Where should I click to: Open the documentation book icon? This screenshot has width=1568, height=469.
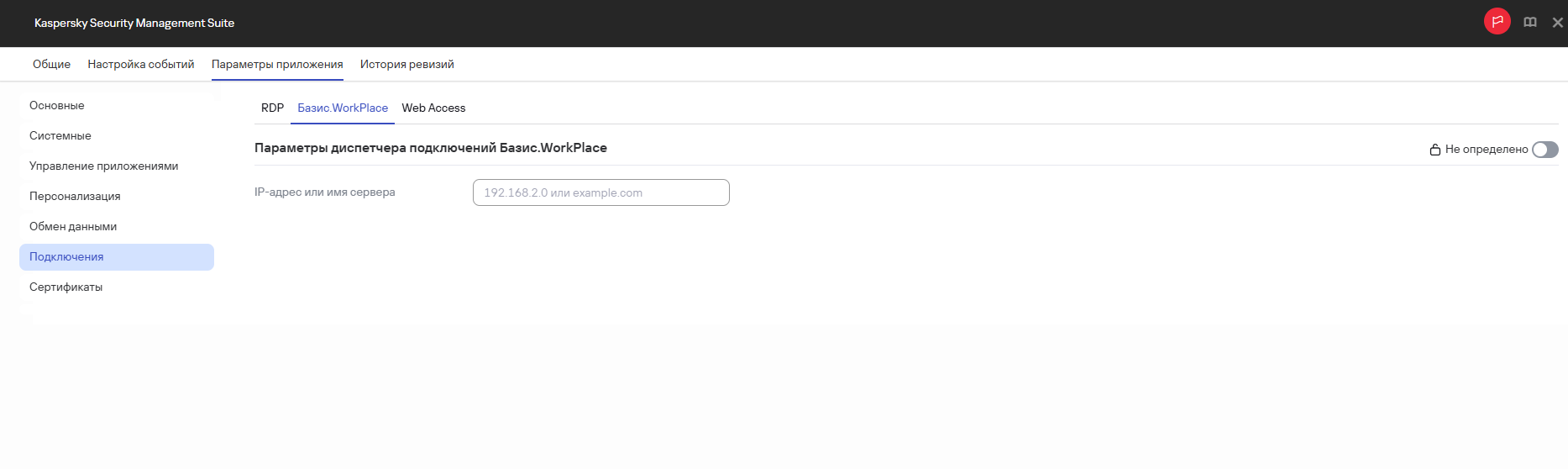[x=1530, y=23]
